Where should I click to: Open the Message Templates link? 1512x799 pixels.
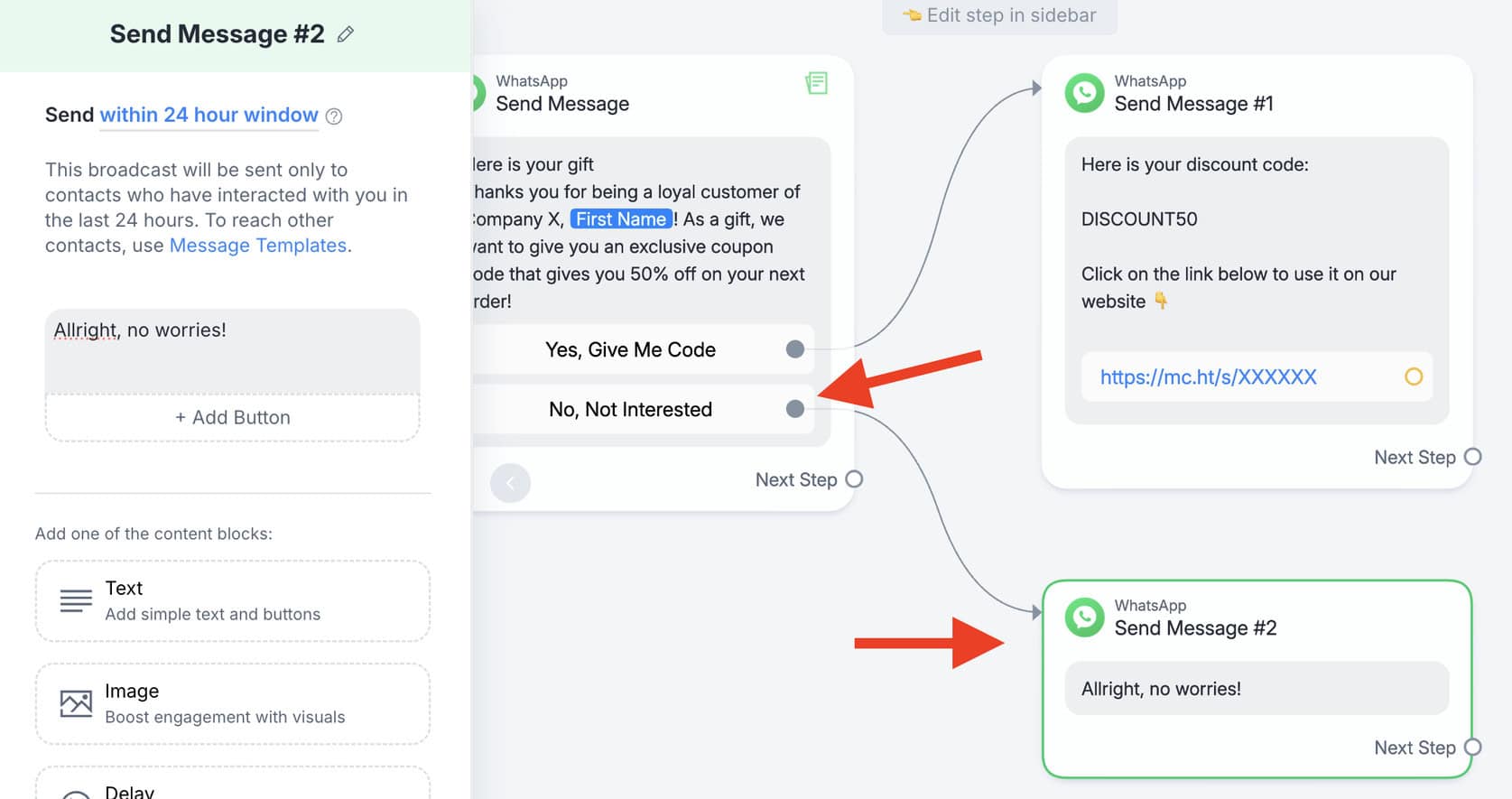tap(258, 246)
